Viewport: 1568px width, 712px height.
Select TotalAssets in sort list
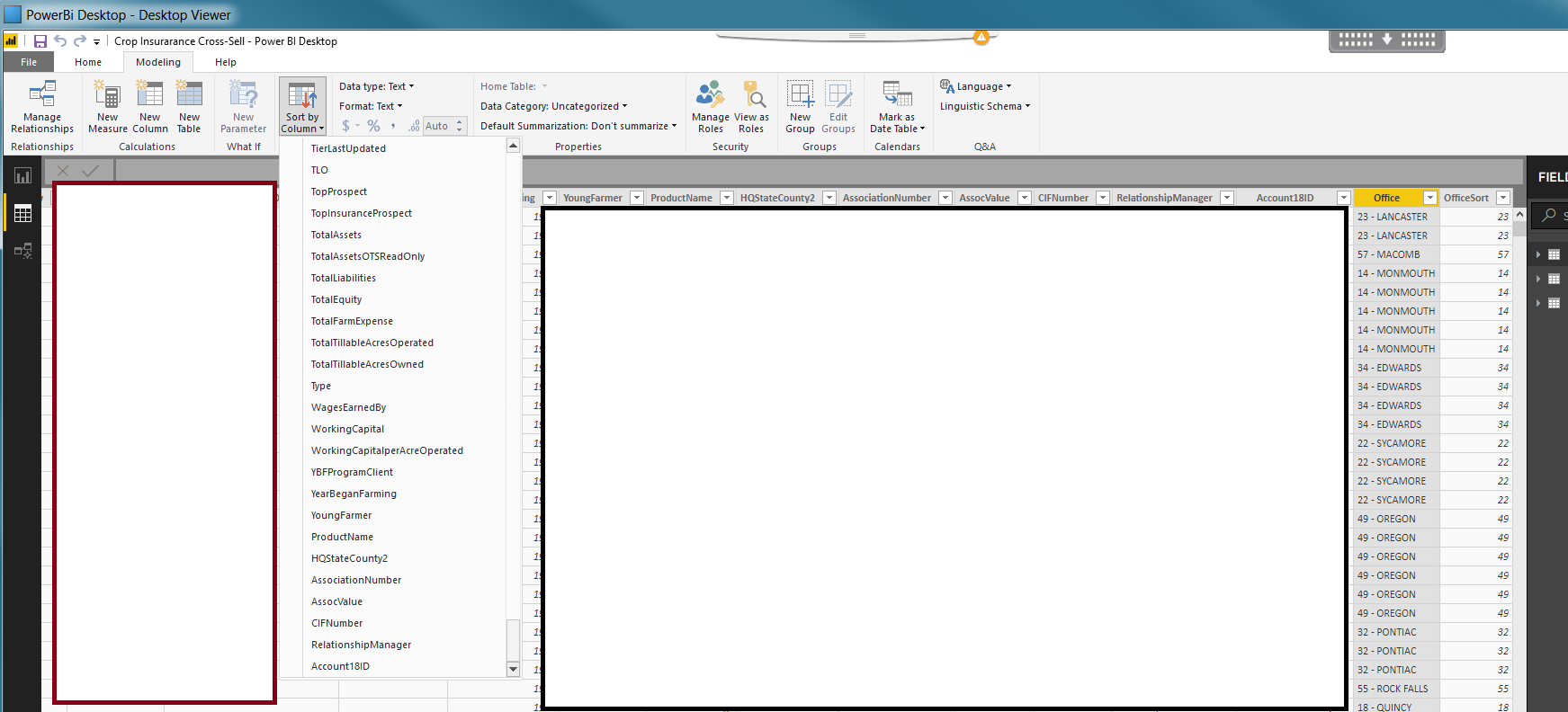[x=336, y=235]
